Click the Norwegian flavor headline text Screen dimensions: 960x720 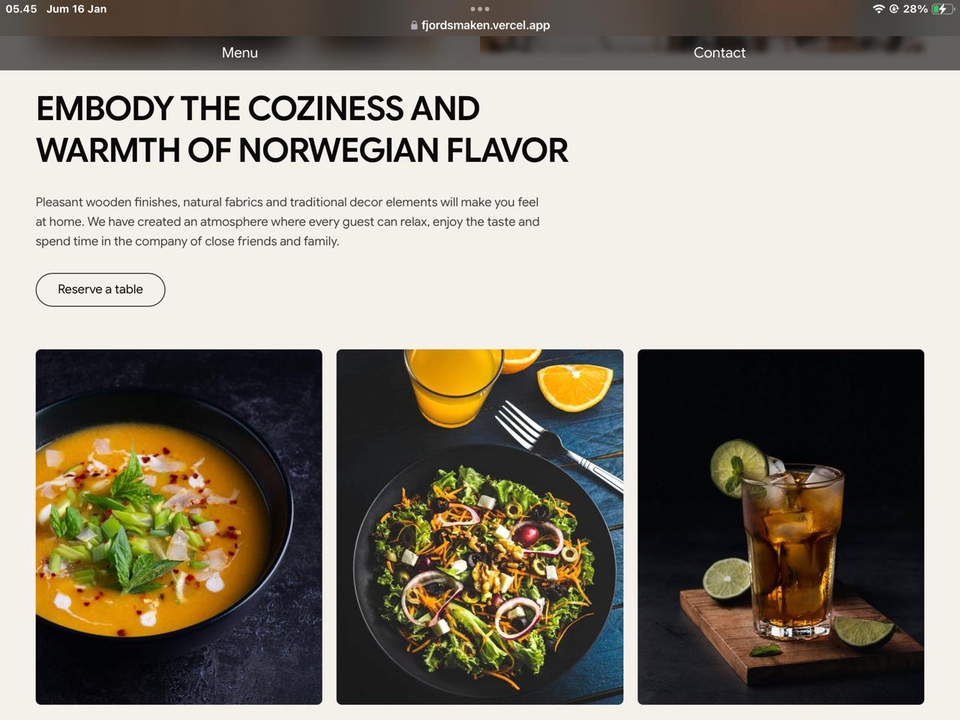302,129
